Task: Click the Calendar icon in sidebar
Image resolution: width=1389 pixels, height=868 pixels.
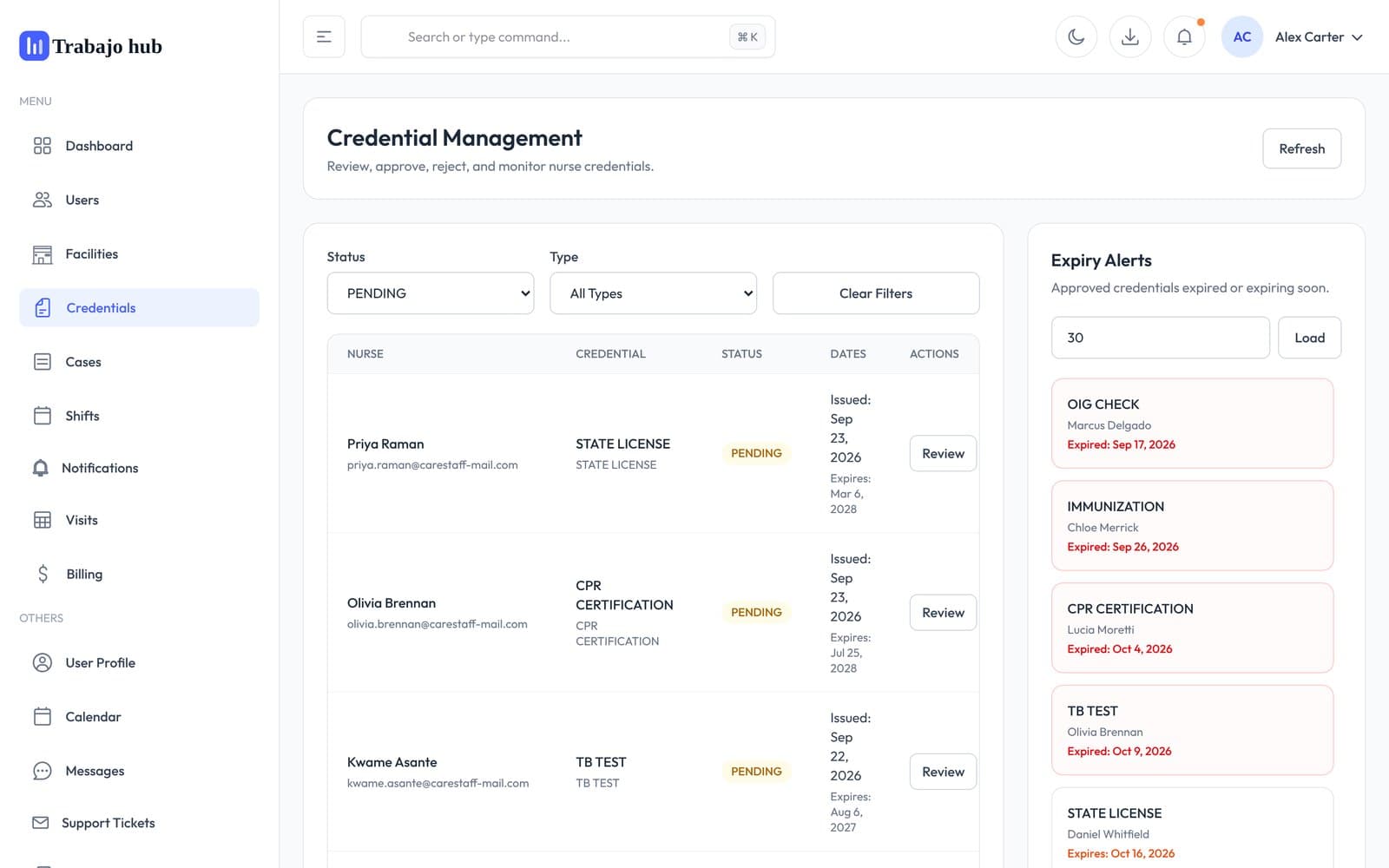Action: pyautogui.click(x=42, y=716)
